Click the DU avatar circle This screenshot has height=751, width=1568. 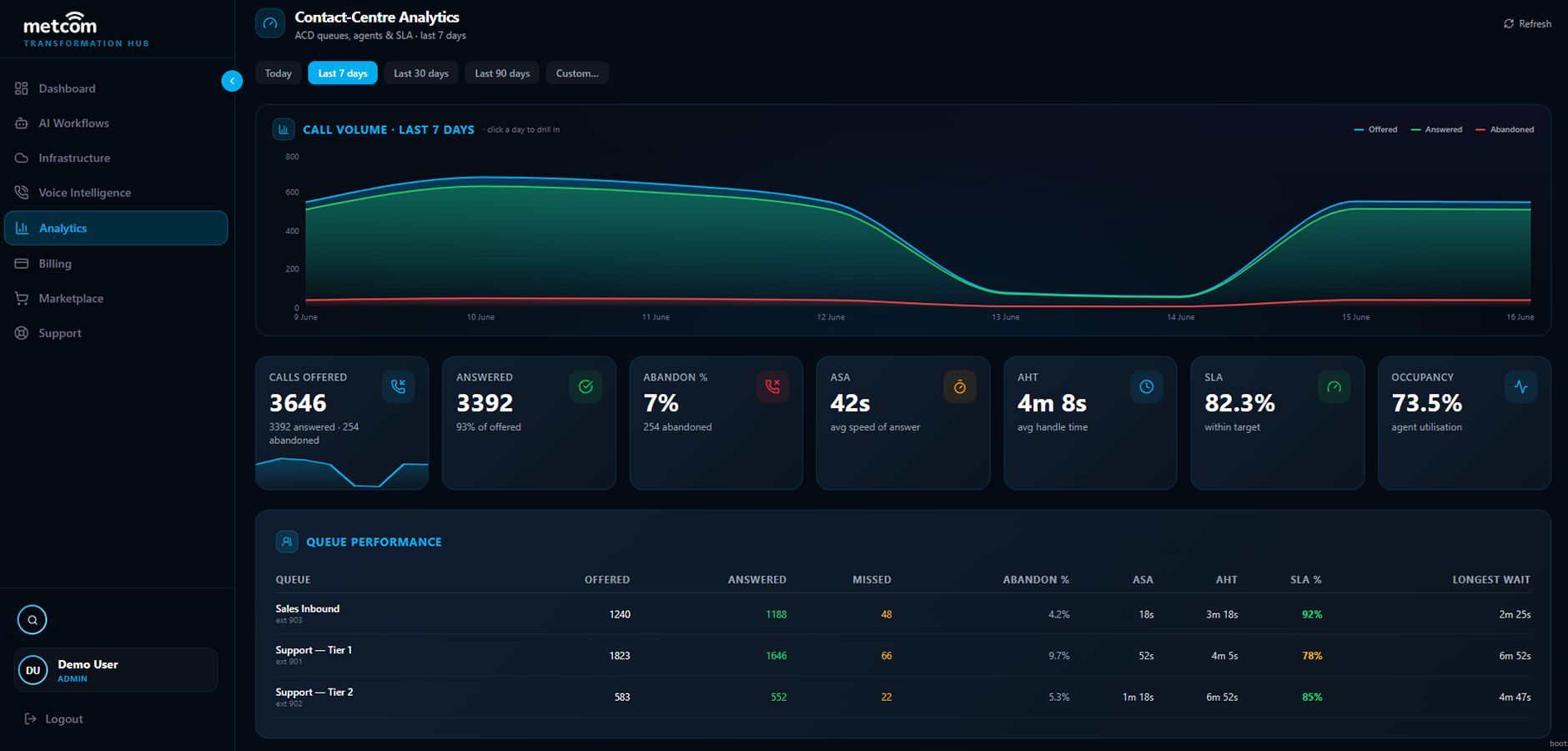point(33,670)
